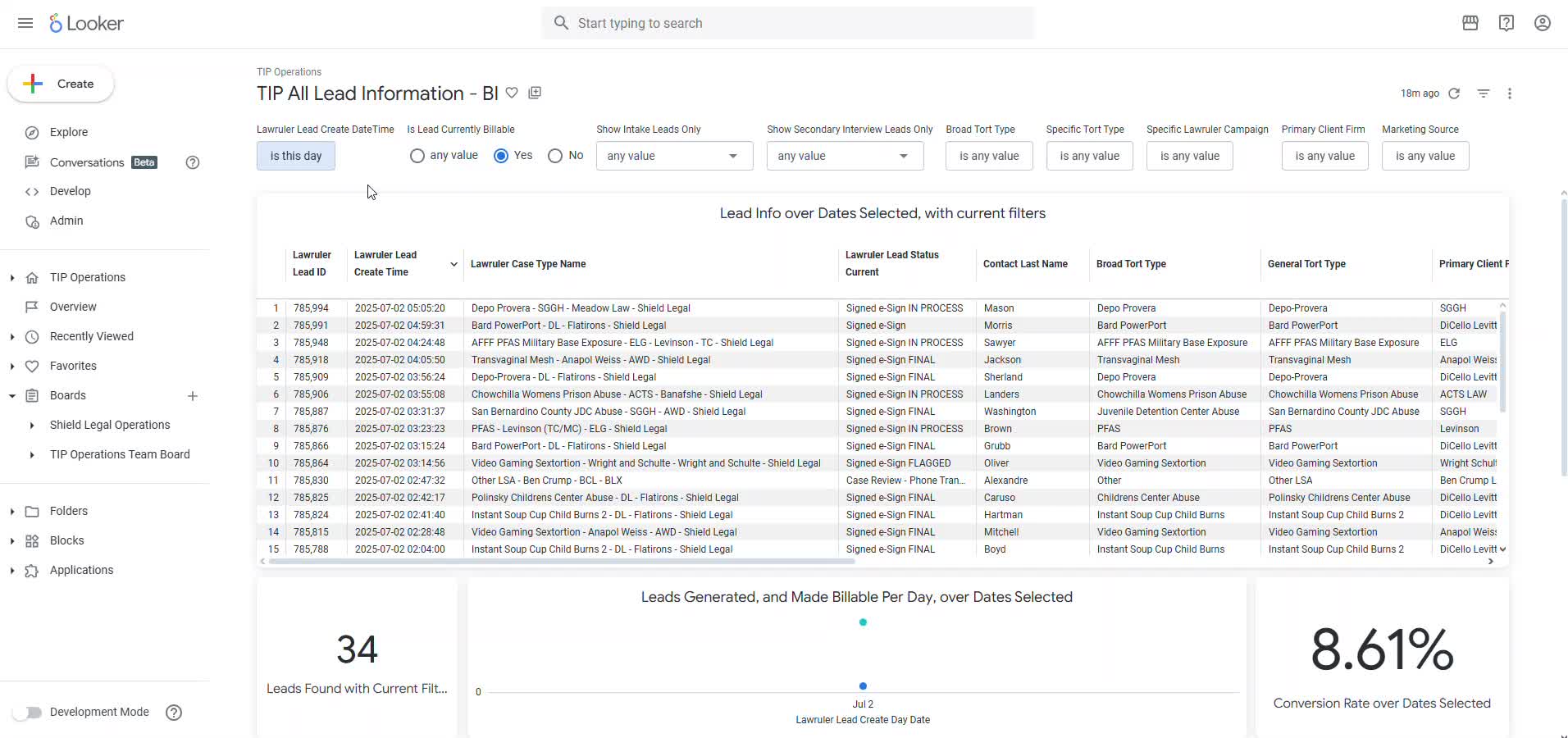This screenshot has width=1568, height=738.
Task: Open the user account icon
Action: 1543,23
